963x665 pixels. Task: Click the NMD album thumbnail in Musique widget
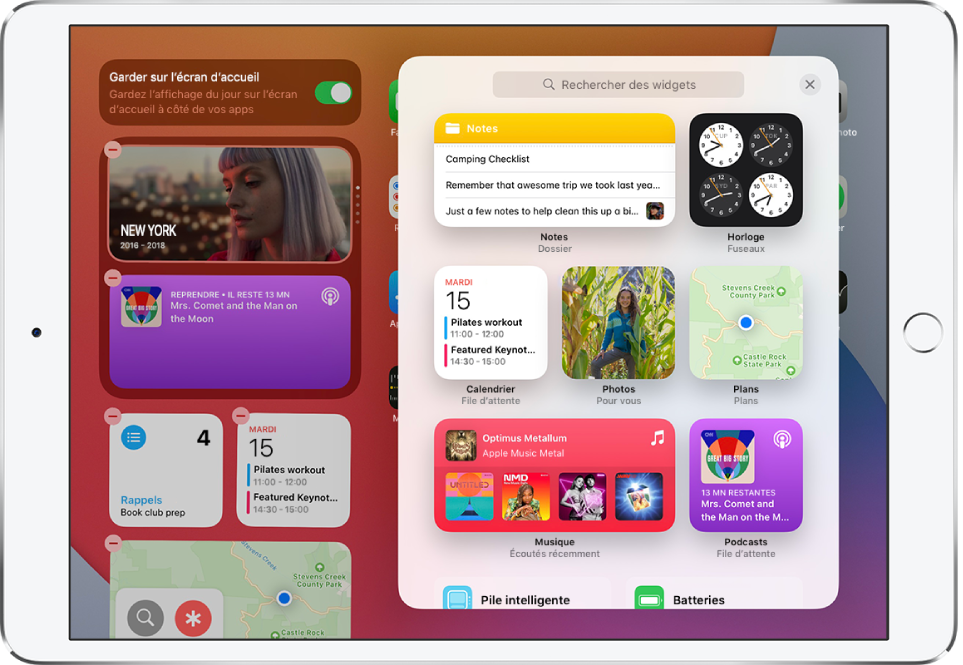(x=526, y=496)
